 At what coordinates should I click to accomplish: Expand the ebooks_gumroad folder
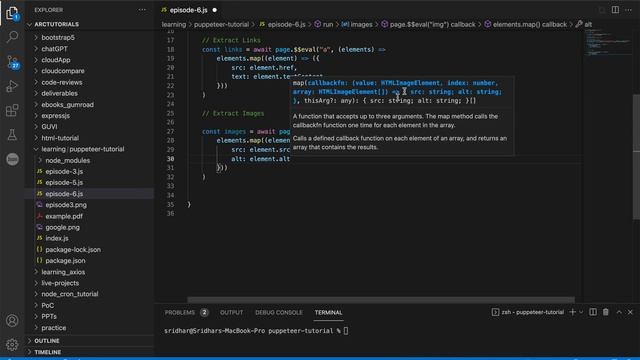click(67, 105)
